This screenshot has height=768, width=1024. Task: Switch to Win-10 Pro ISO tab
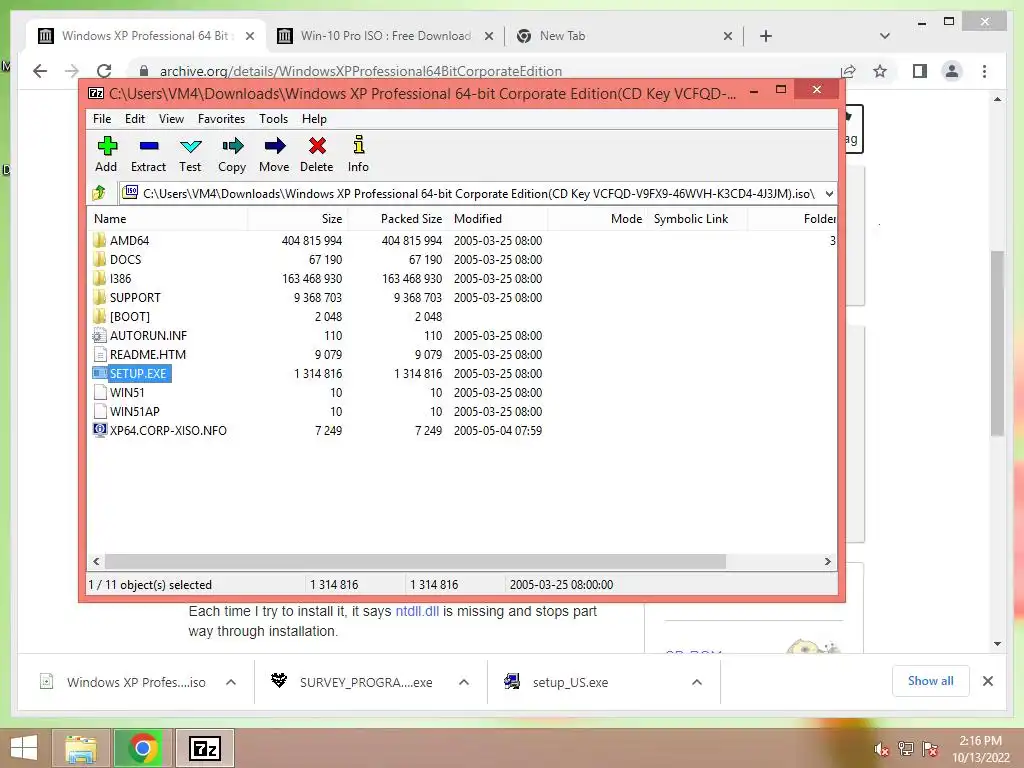point(385,36)
